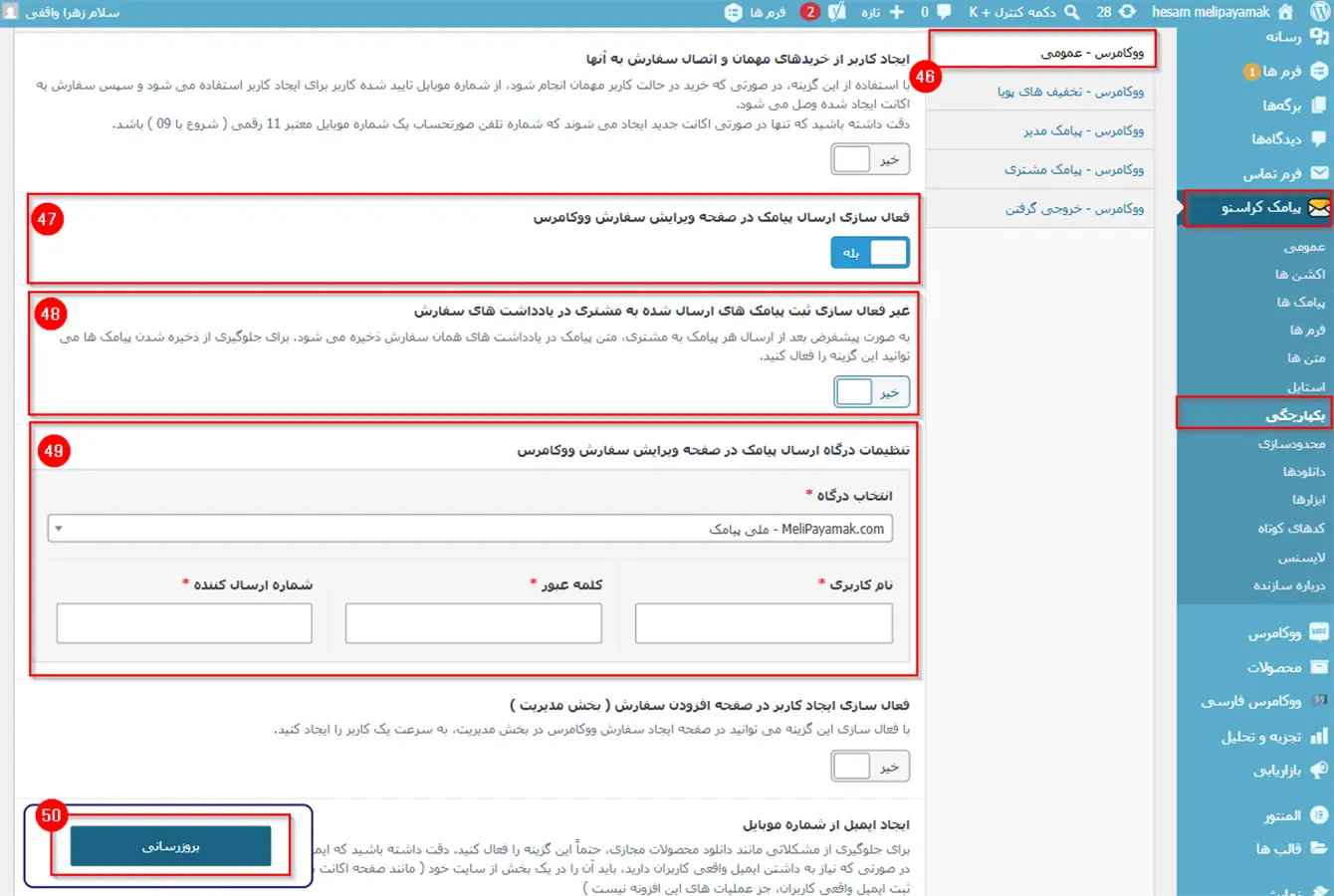1334x896 pixels.
Task: Toggle SMS sending on order edit page
Action: [x=870, y=253]
